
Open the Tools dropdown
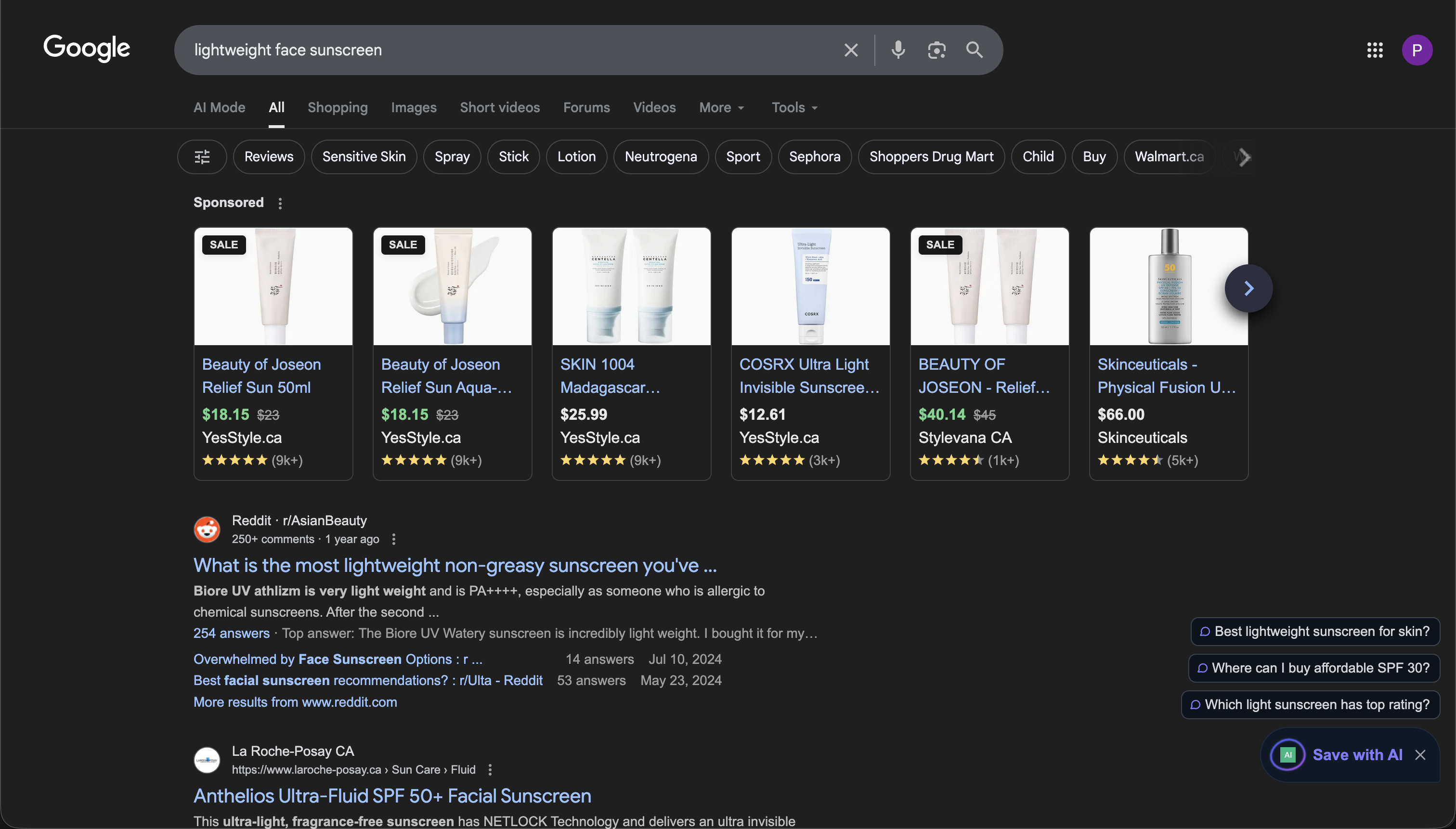794,108
